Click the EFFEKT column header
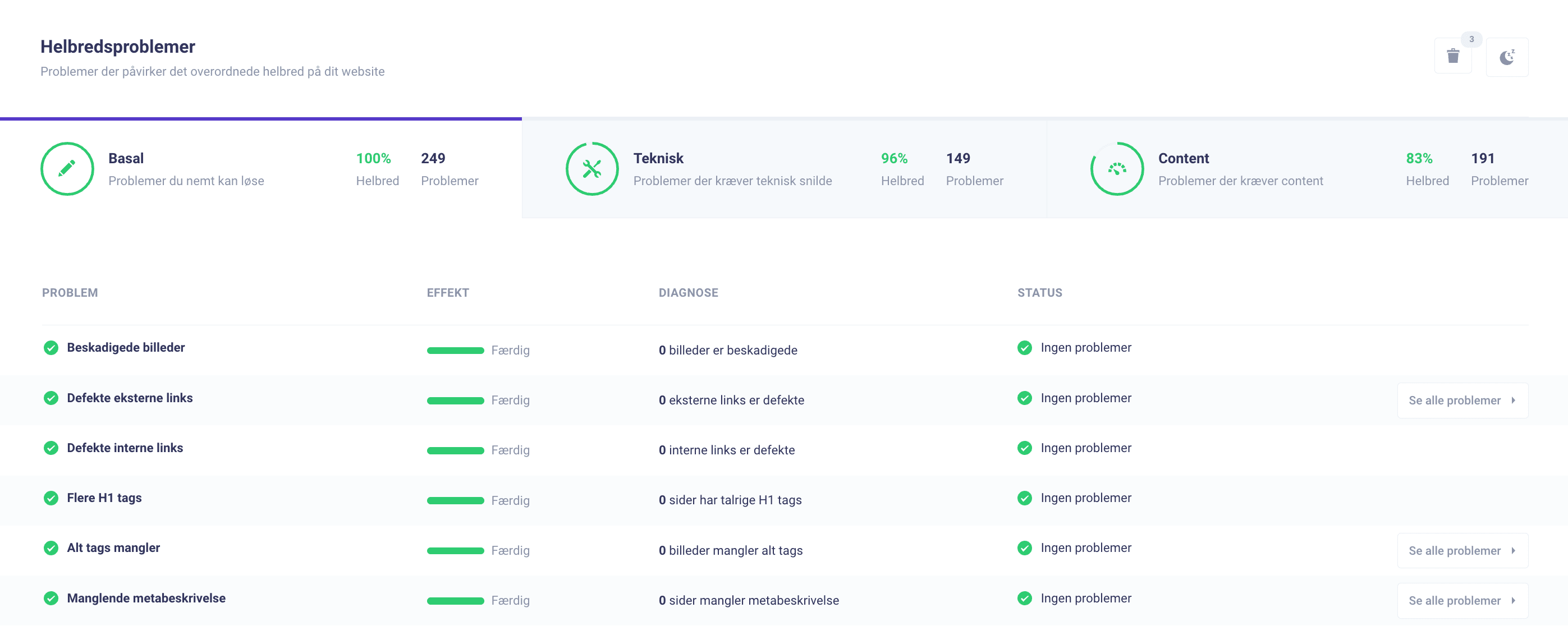This screenshot has width=1568, height=626. pyautogui.click(x=448, y=293)
